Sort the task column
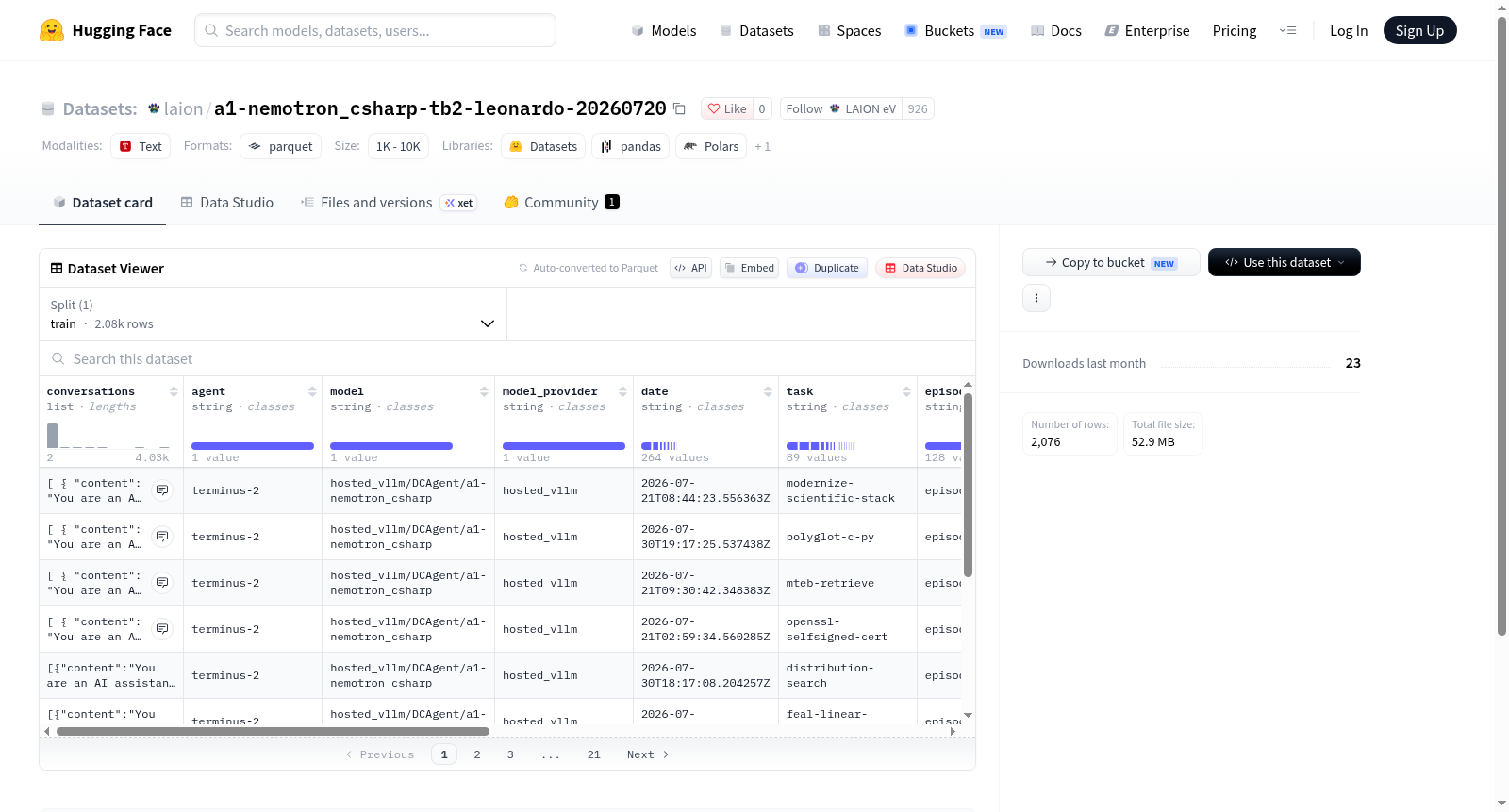Screen dimensions: 1509x812 point(906,391)
